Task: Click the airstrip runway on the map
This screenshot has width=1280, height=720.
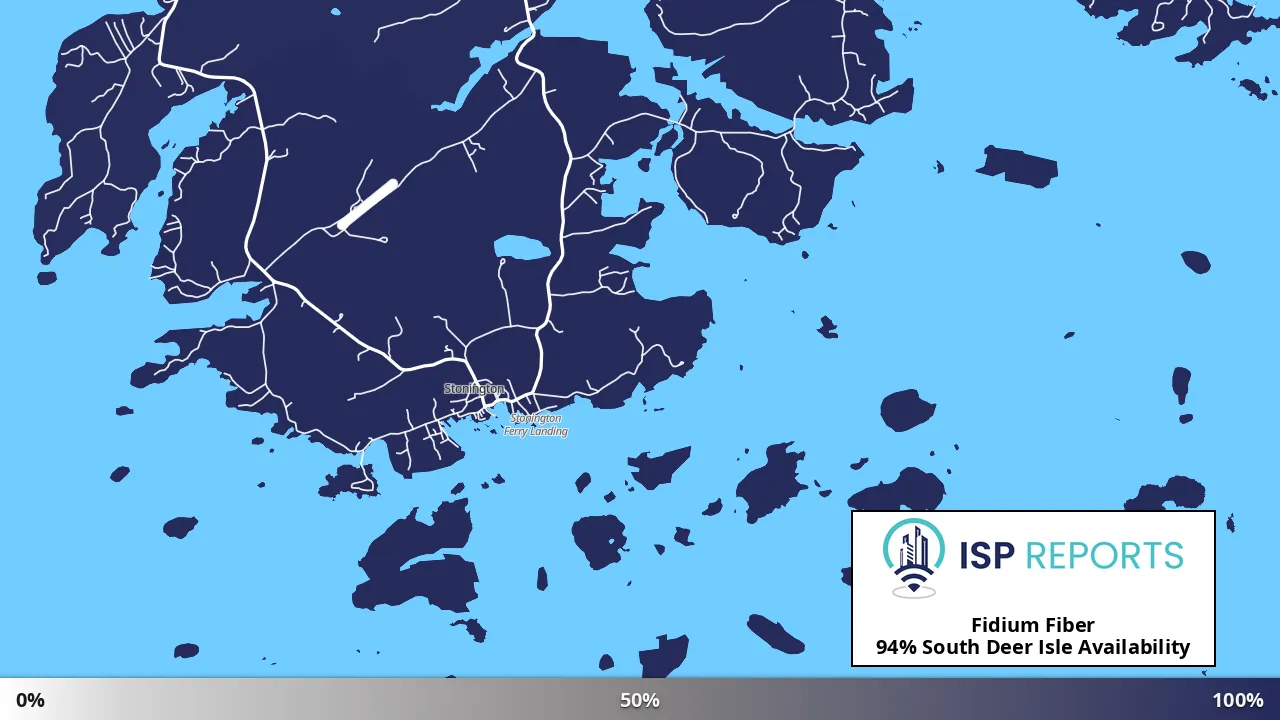Action: (x=367, y=204)
